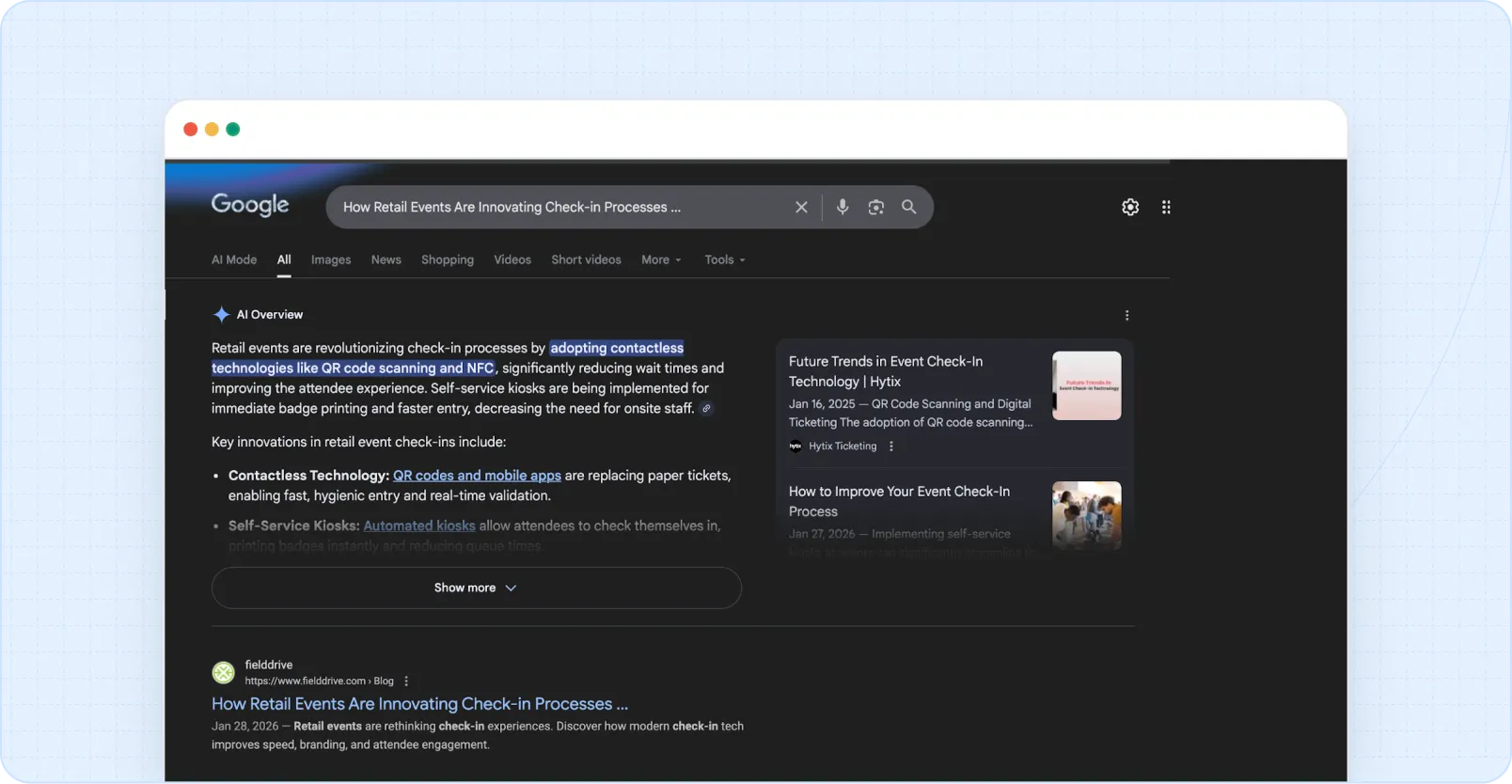Click the AI Overview heading label

(x=270, y=314)
